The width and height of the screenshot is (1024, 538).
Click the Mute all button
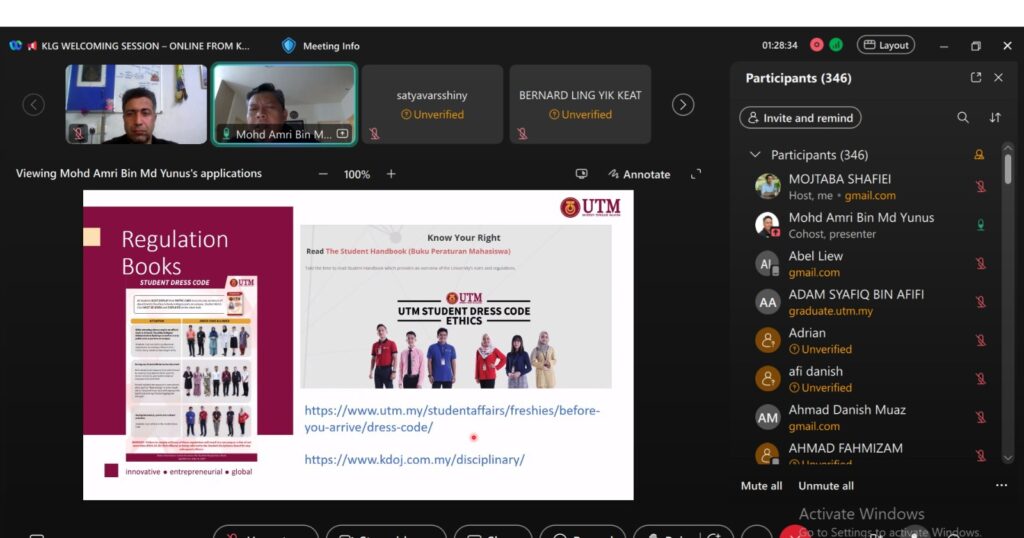click(761, 486)
